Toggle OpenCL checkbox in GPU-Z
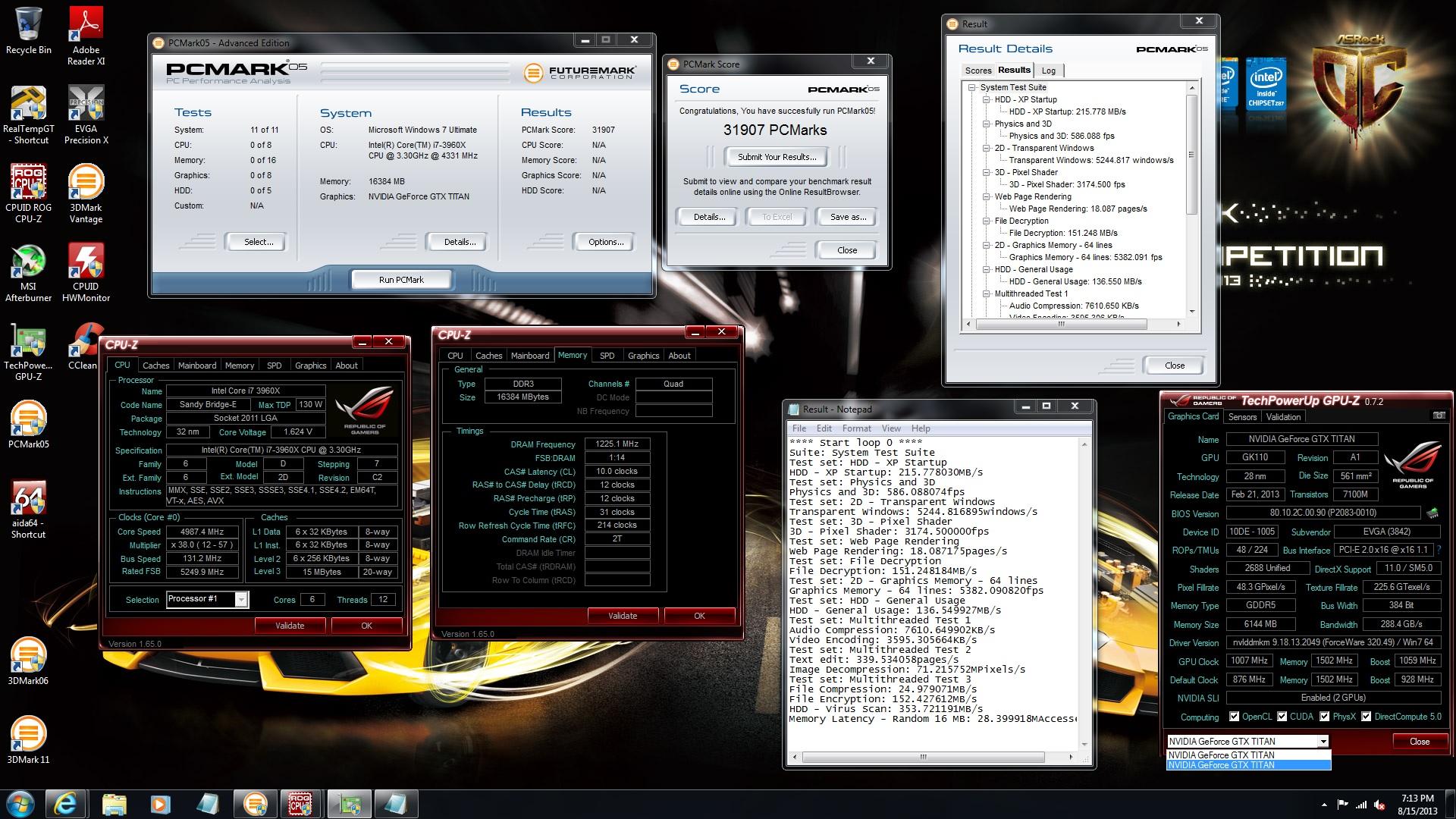 point(1235,717)
